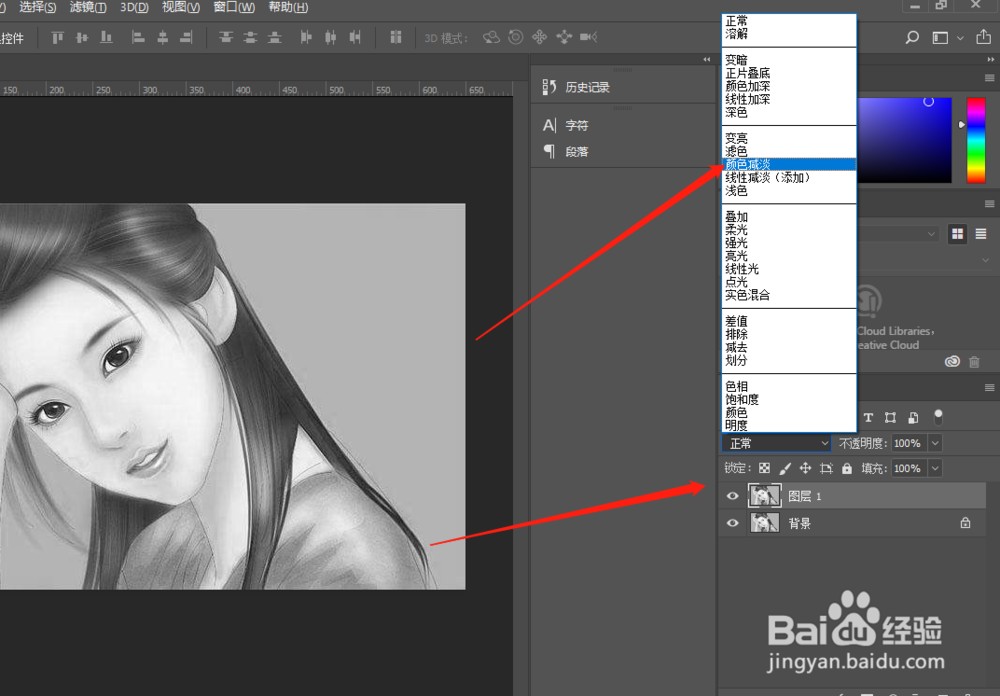Open the 视图(V) menu
Screen dimensions: 1000x696
[180, 7]
